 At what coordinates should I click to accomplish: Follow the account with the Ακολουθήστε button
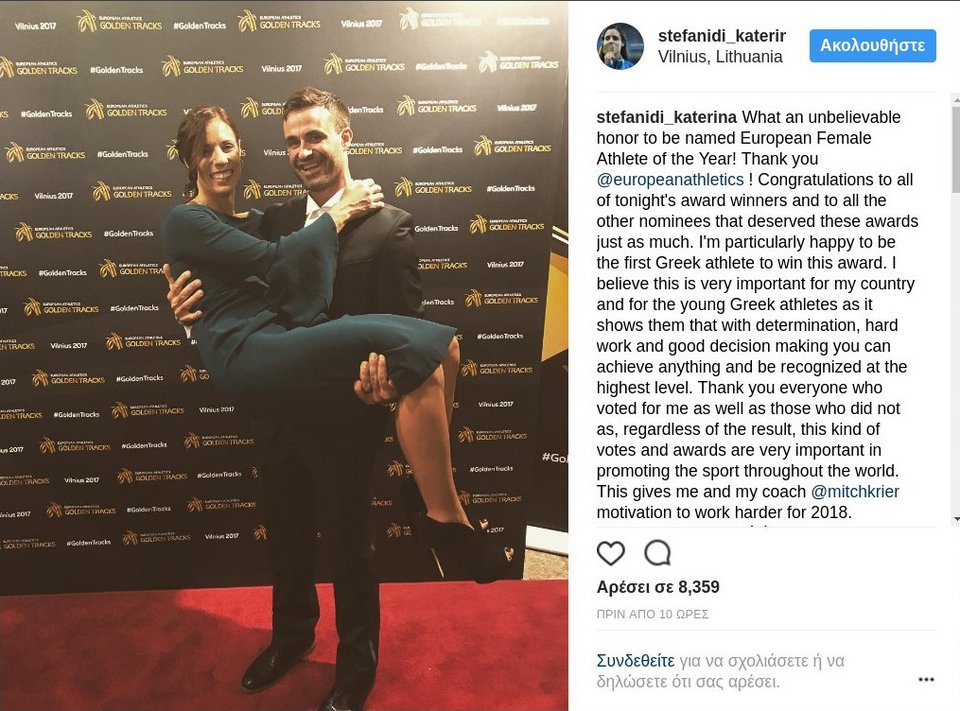[x=872, y=46]
